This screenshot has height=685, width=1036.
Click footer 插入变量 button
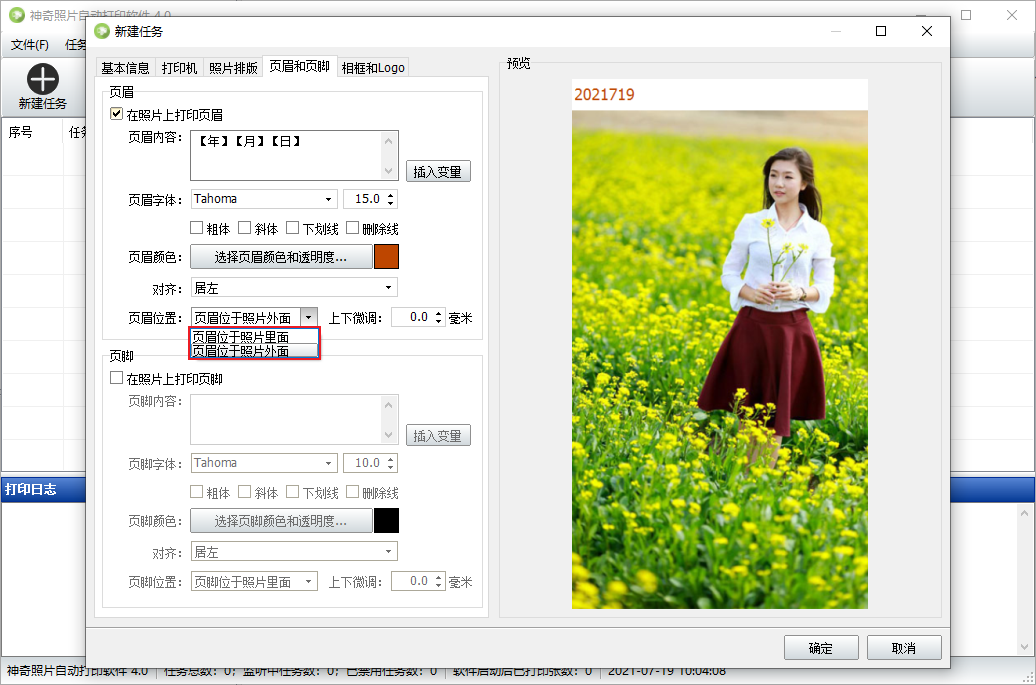(437, 436)
